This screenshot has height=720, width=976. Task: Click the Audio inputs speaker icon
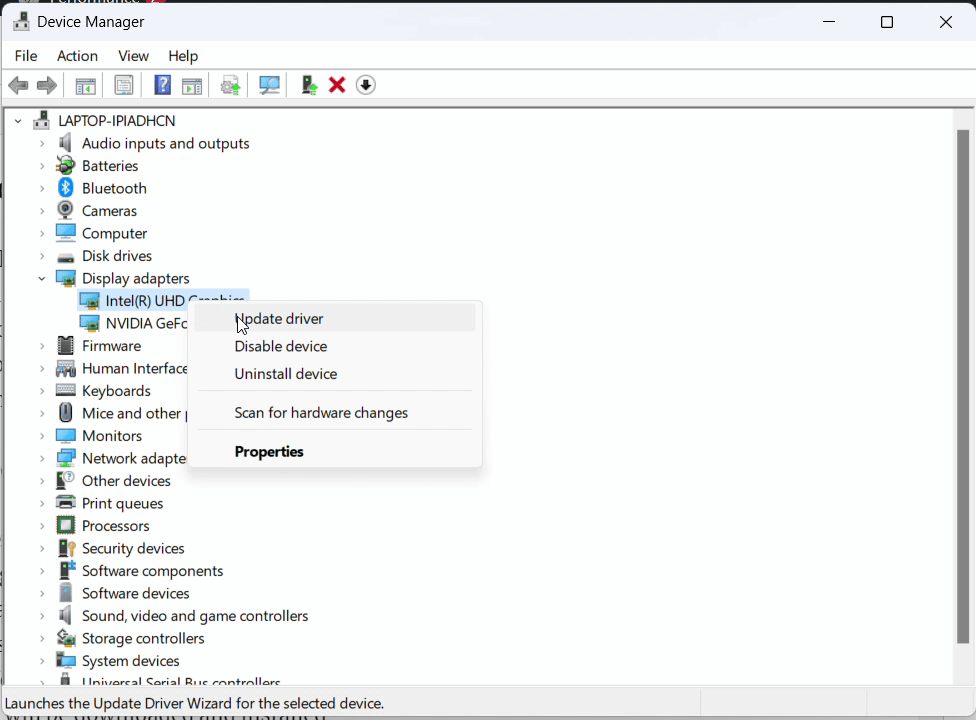click(x=65, y=143)
